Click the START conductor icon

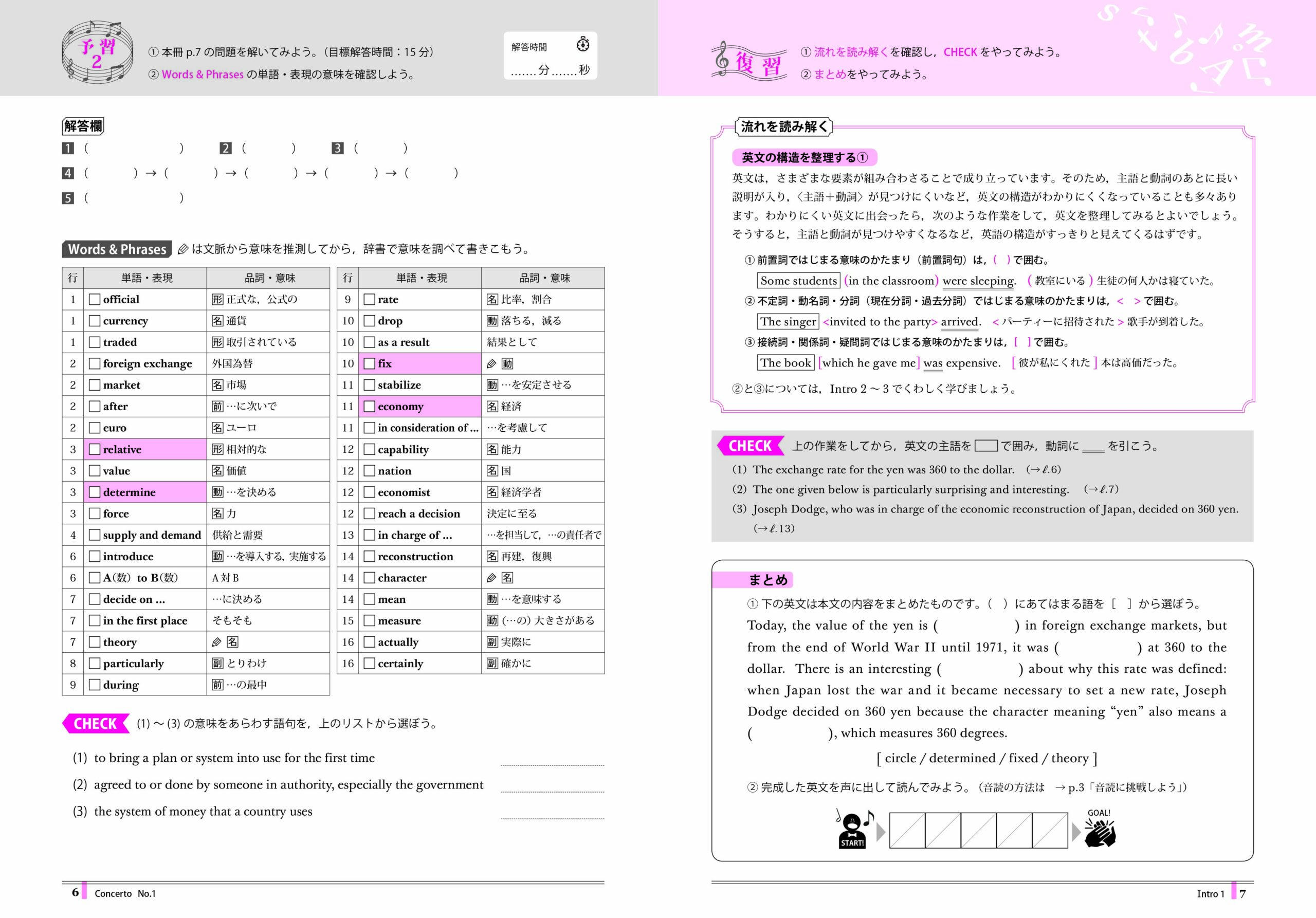tap(853, 829)
